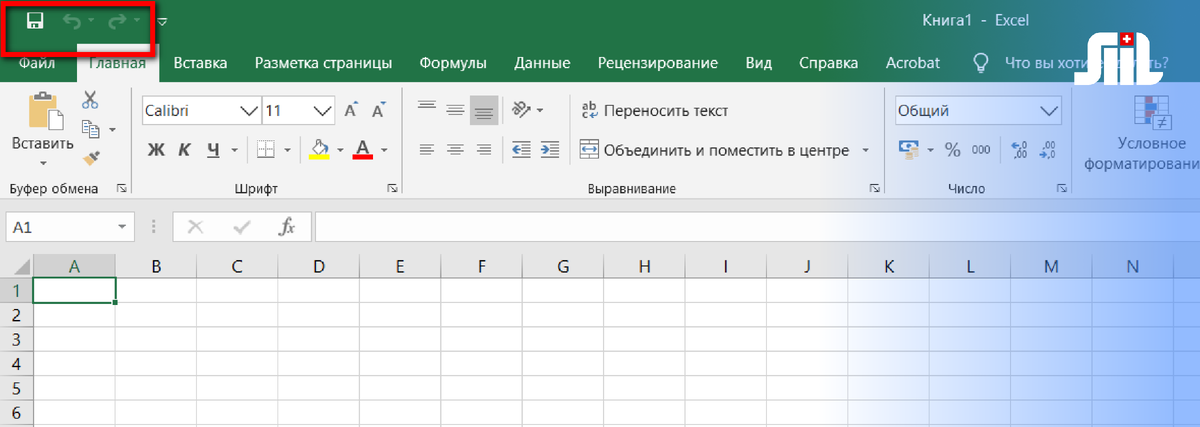Screen dimensions: 1200x427
Task: Redo the last undone action
Action: click(117, 20)
